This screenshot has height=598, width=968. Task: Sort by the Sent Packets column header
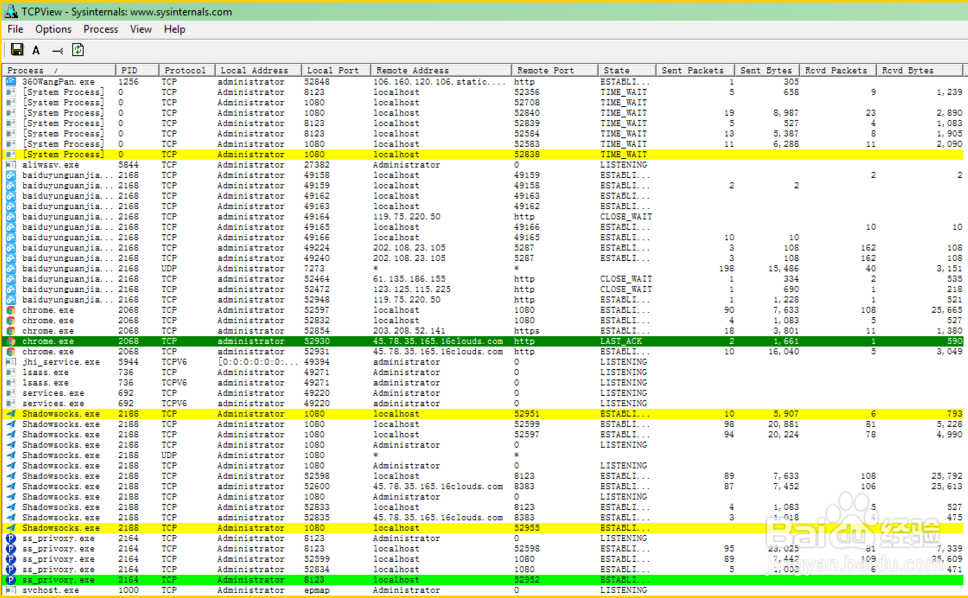pyautogui.click(x=695, y=70)
